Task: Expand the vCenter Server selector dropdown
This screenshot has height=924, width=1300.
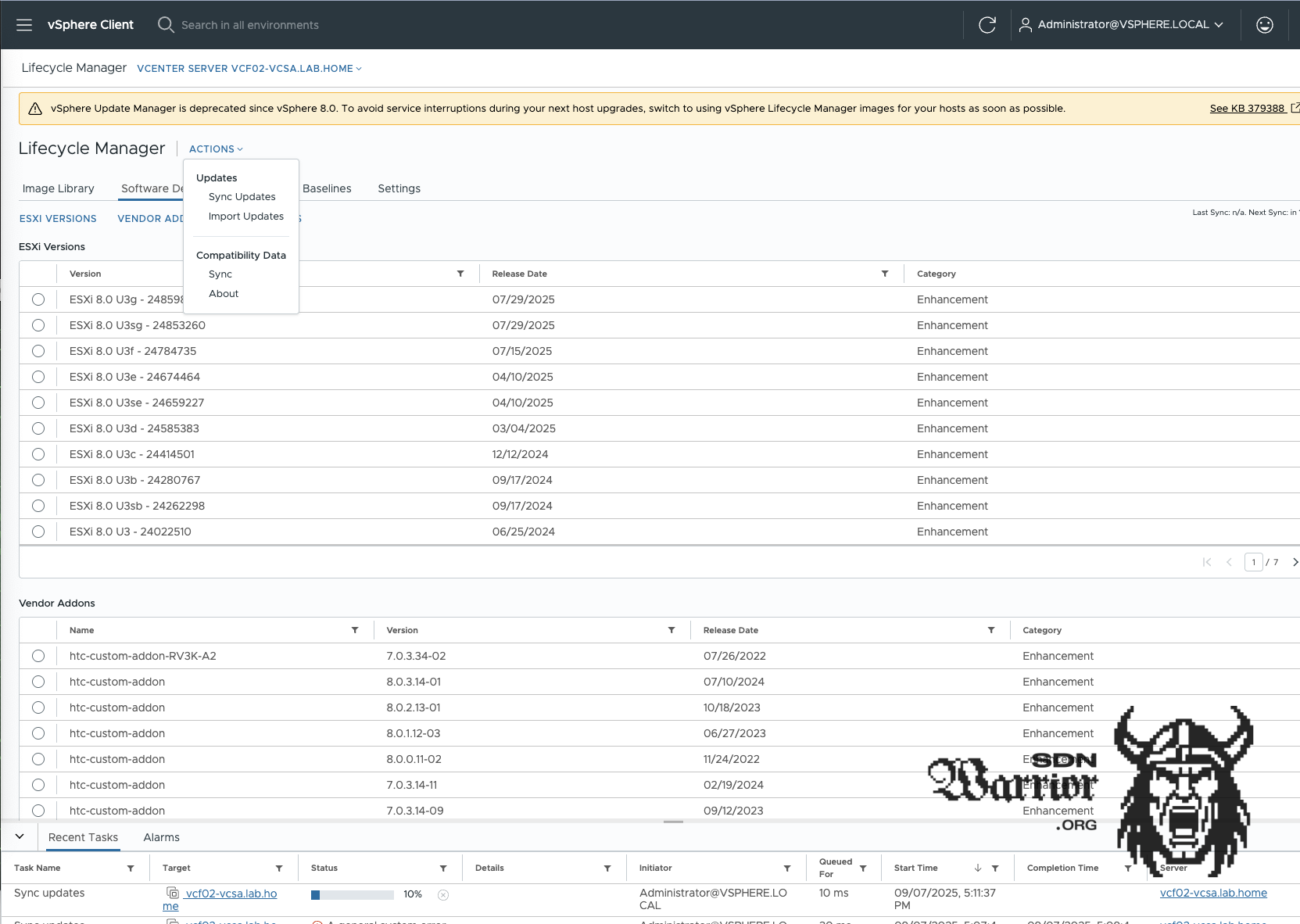Action: click(249, 69)
